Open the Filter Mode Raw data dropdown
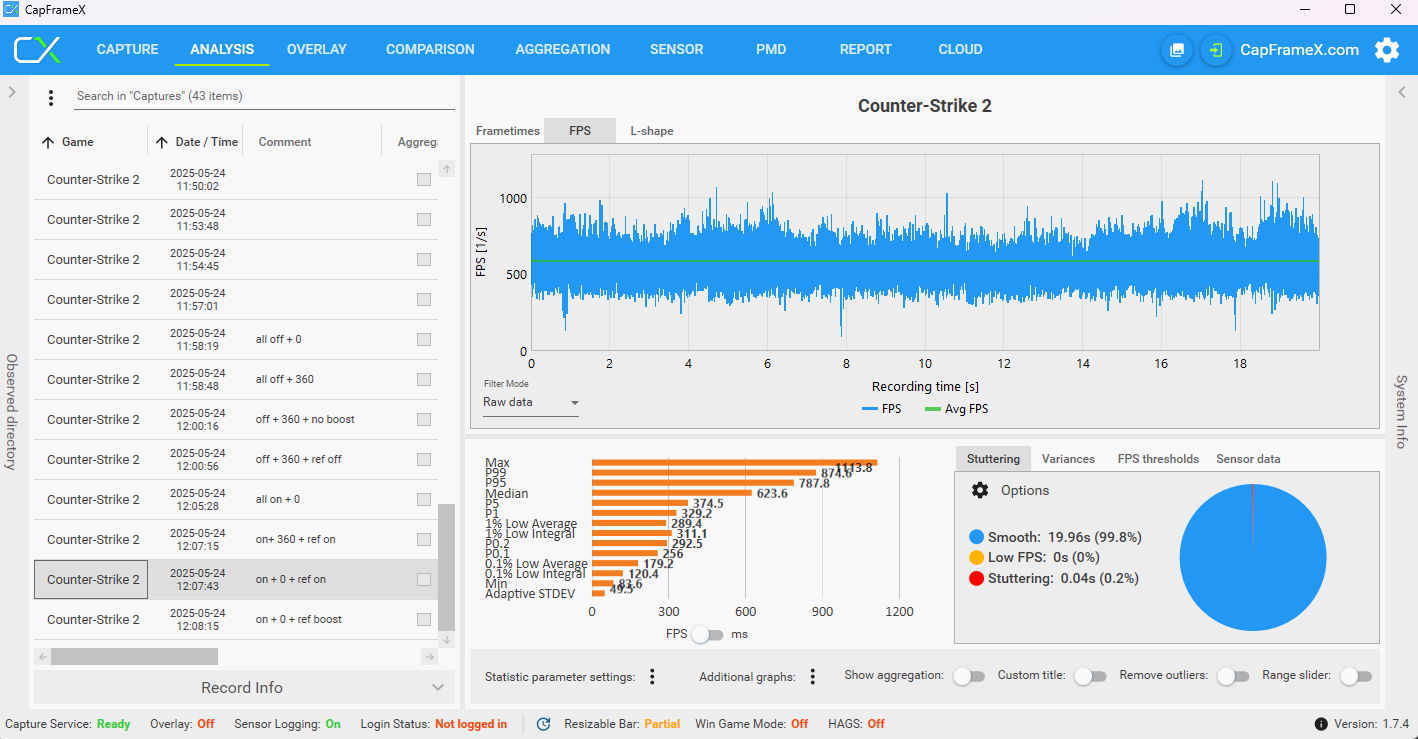 531,403
